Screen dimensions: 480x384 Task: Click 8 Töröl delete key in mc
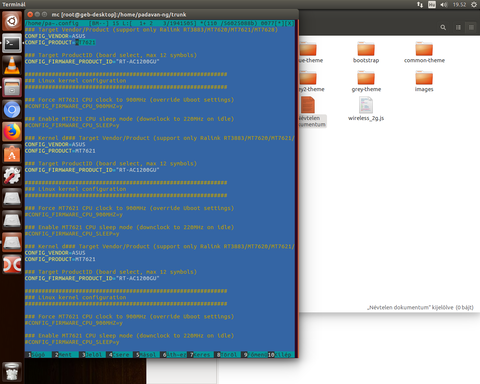click(227, 355)
